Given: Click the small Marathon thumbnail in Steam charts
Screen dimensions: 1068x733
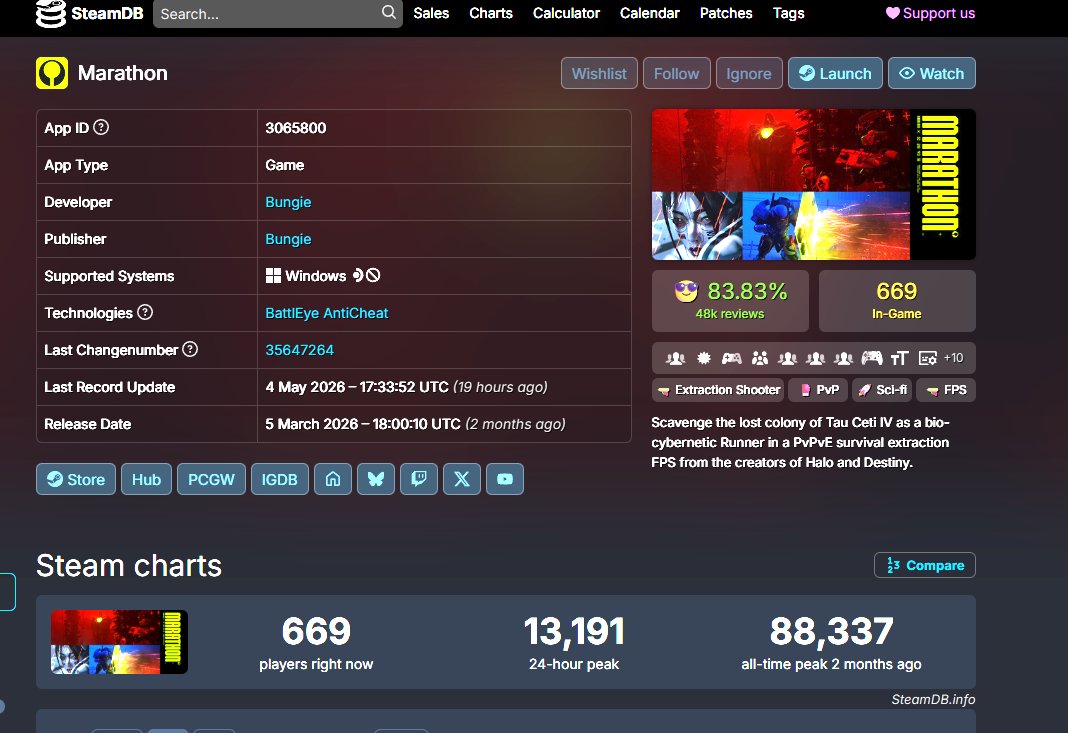Looking at the screenshot, I should [119, 642].
